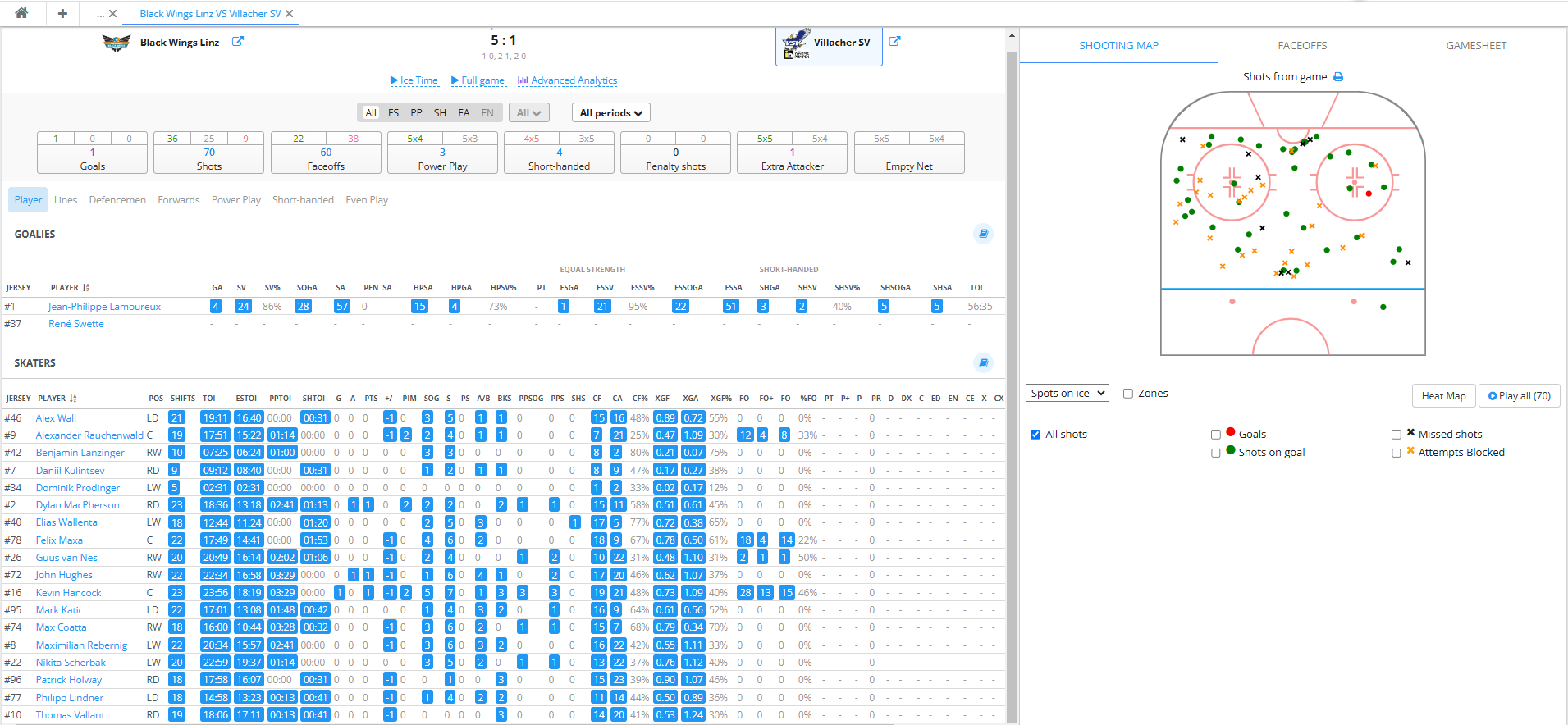The image size is (1568, 725).
Task: Enable the Zones checkbox
Action: point(1128,394)
